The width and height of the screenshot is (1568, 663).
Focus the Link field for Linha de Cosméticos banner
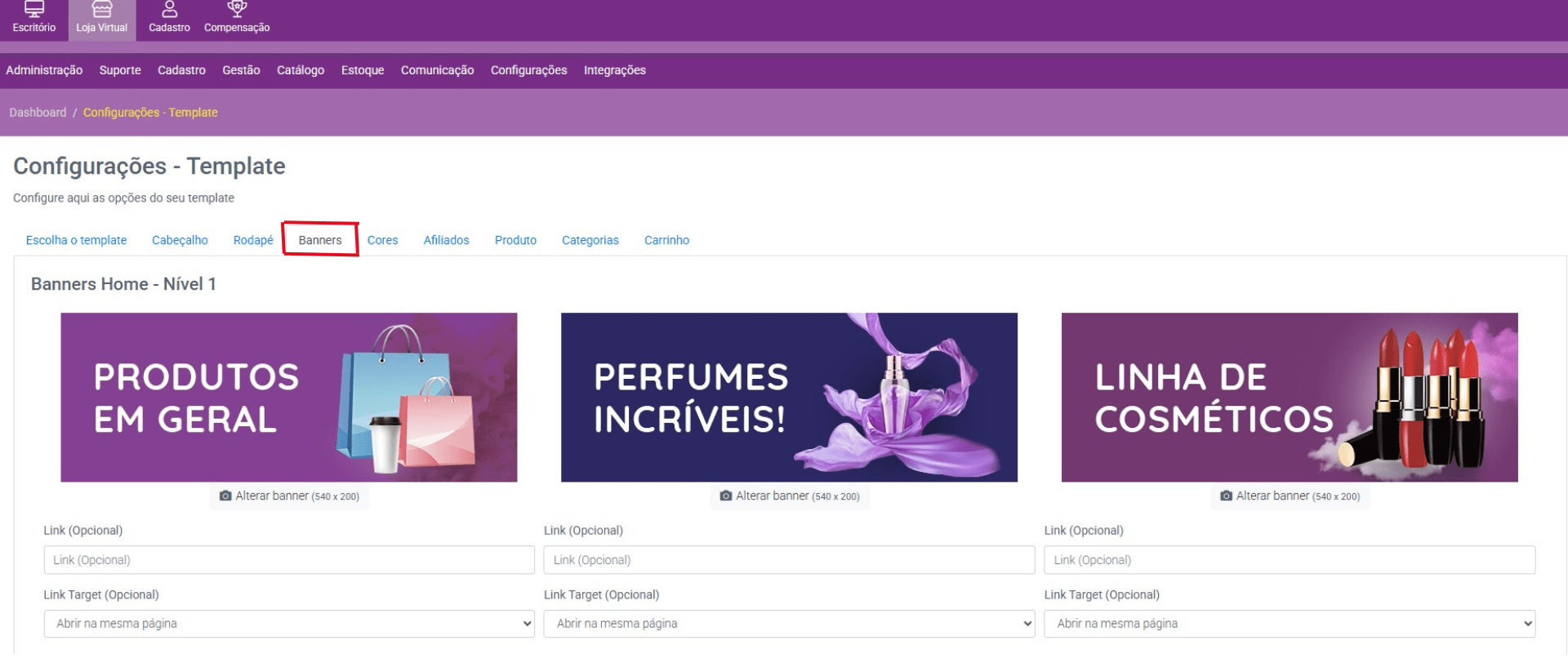[1290, 560]
